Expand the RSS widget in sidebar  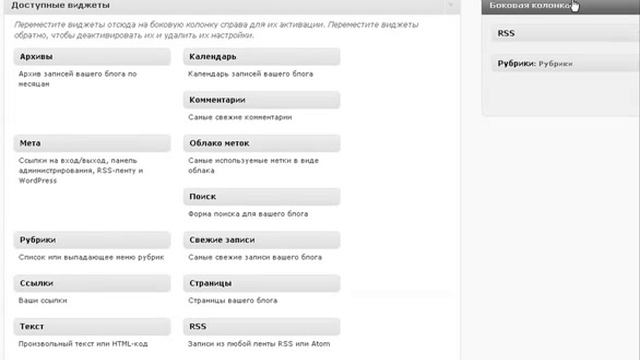click(x=566, y=33)
